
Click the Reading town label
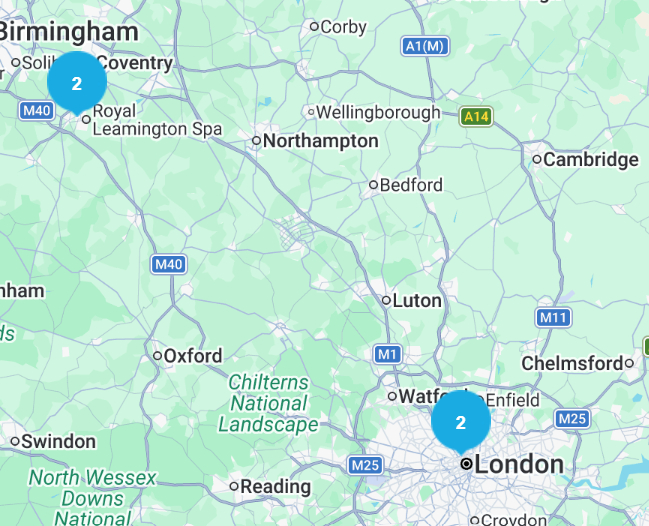(276, 487)
